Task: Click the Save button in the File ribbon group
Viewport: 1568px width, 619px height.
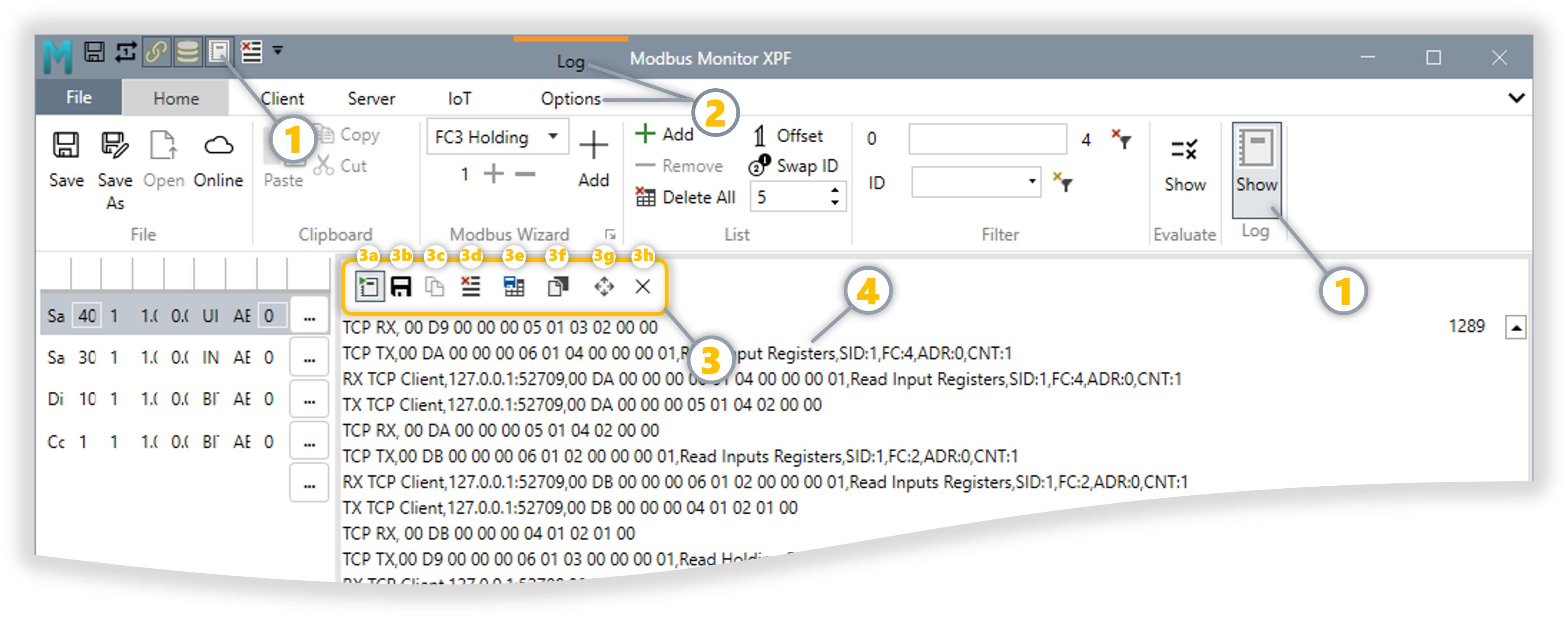Action: (66, 160)
